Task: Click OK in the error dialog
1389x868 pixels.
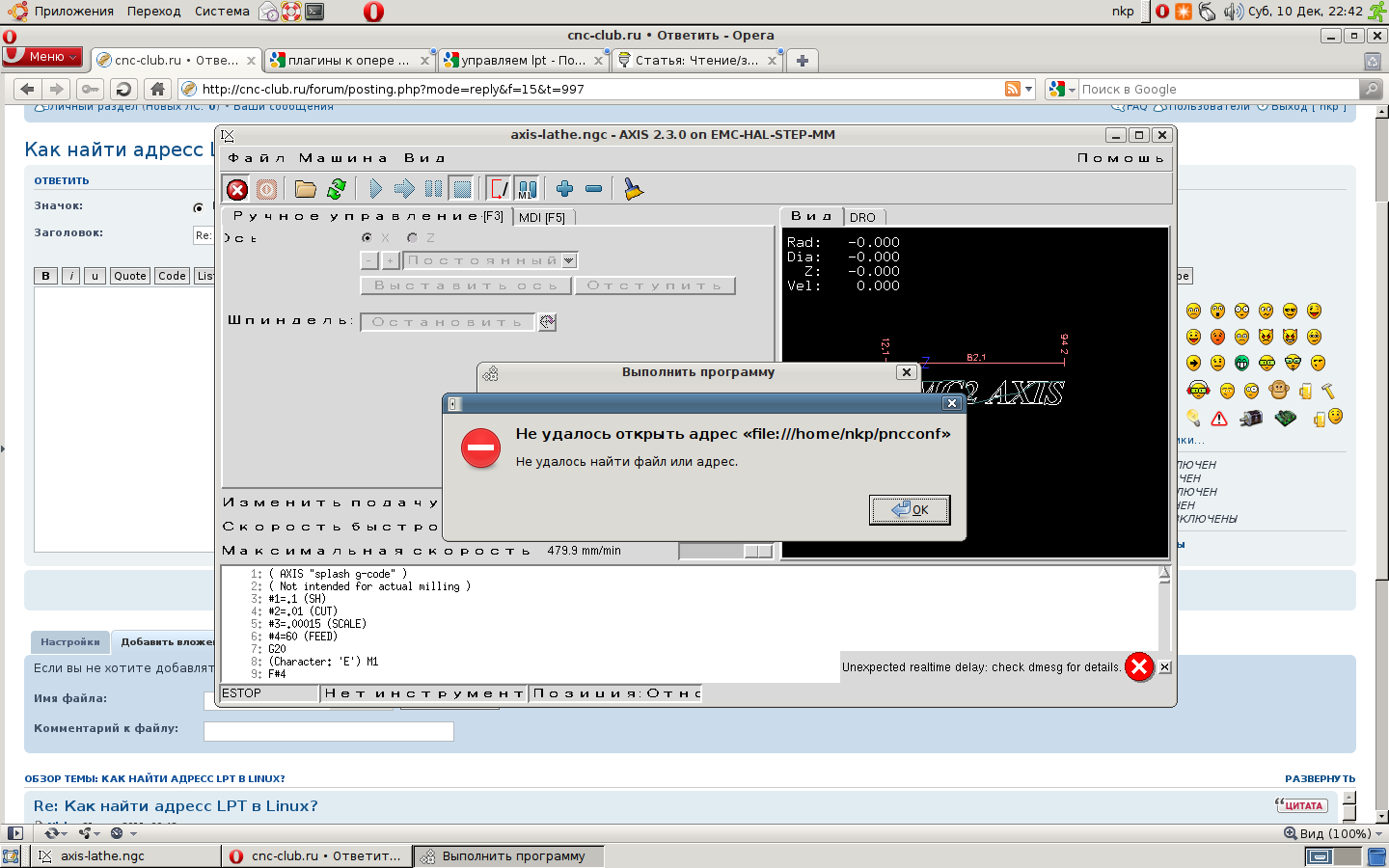Action: pyautogui.click(x=910, y=509)
